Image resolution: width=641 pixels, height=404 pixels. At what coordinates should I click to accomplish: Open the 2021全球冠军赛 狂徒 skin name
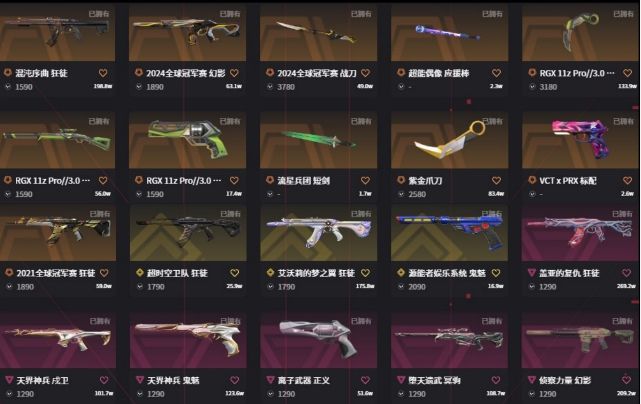tap(56, 273)
